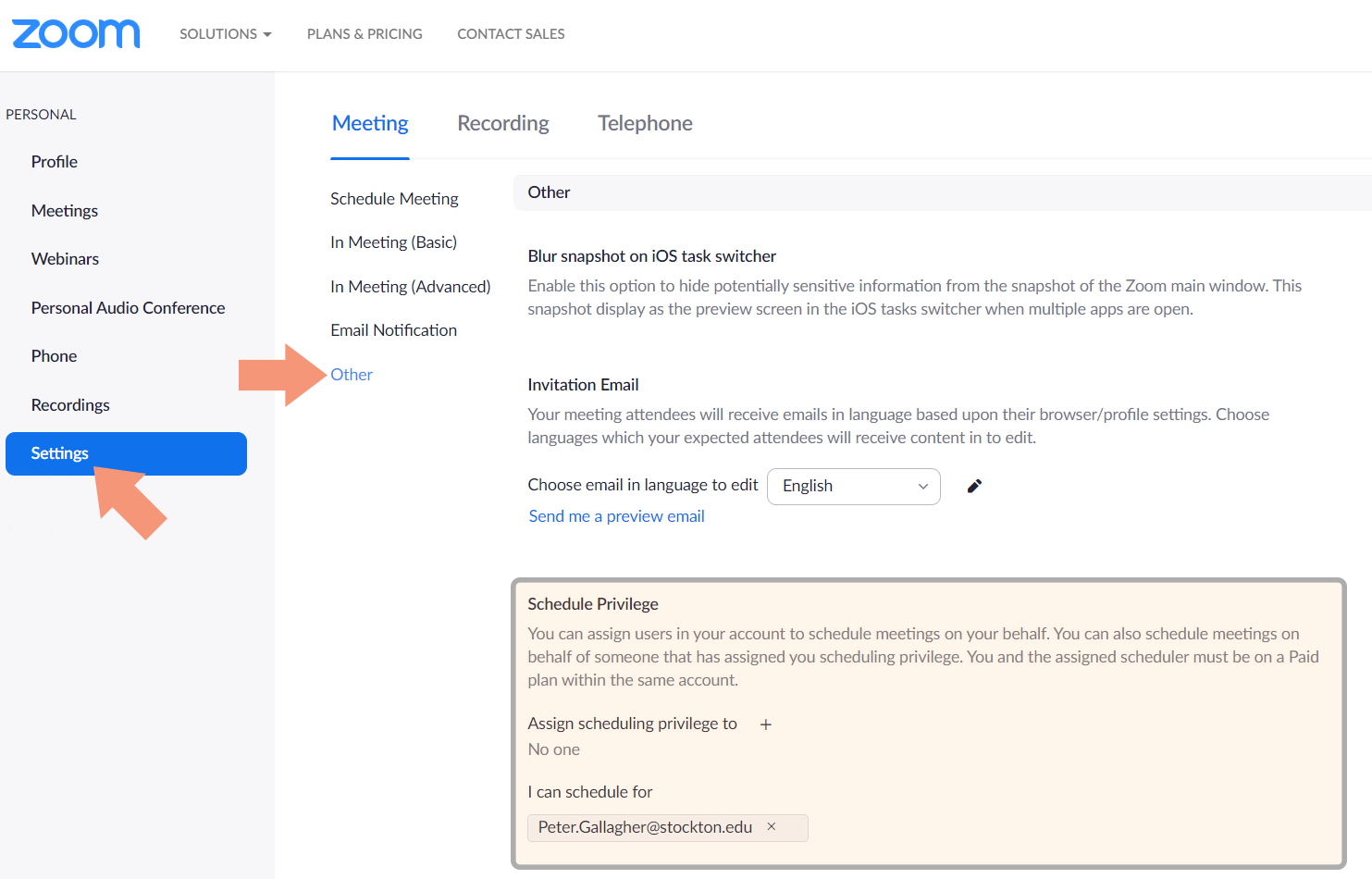Click the 'No one' text under scheduling privilege

tap(554, 749)
